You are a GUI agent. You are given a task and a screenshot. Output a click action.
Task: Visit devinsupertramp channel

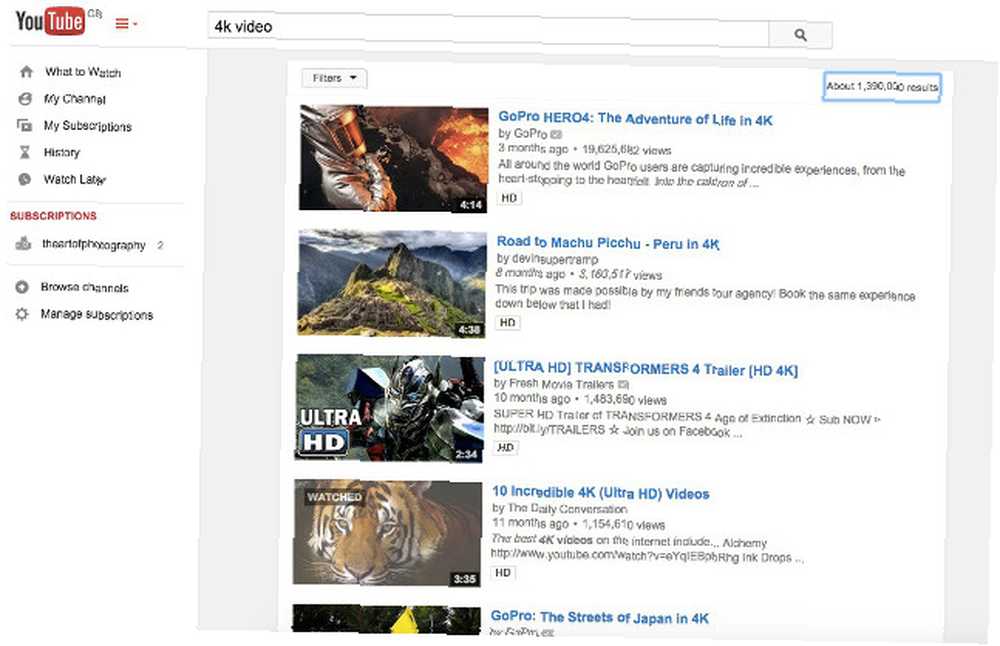click(555, 259)
